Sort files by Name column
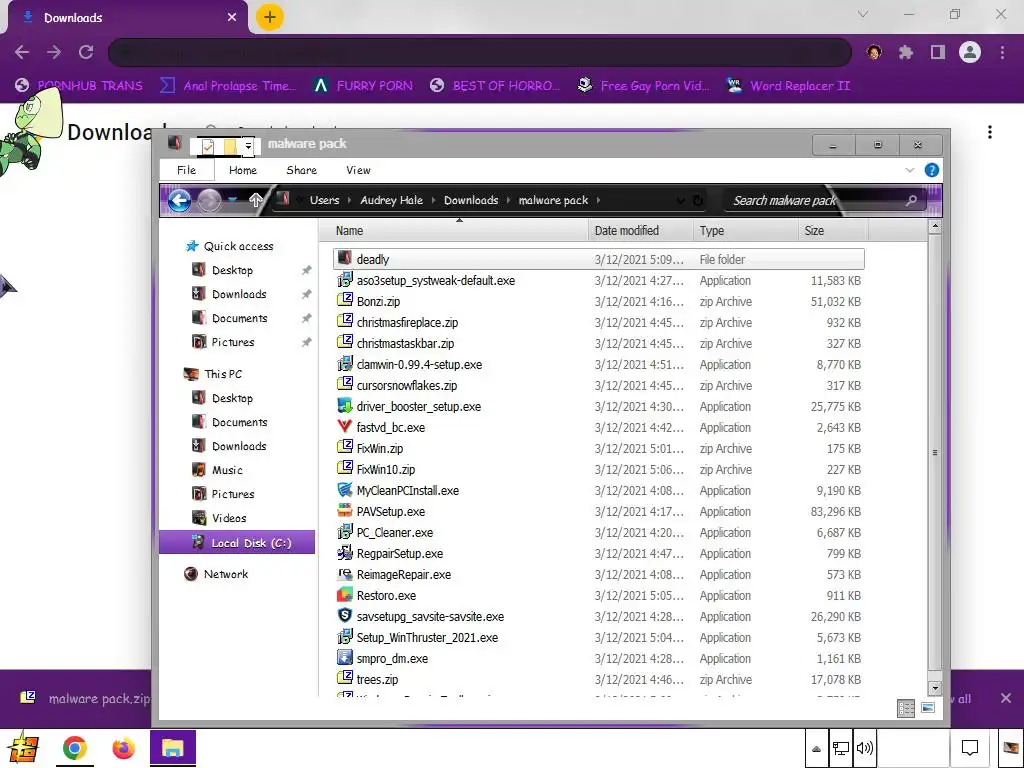 pos(349,231)
